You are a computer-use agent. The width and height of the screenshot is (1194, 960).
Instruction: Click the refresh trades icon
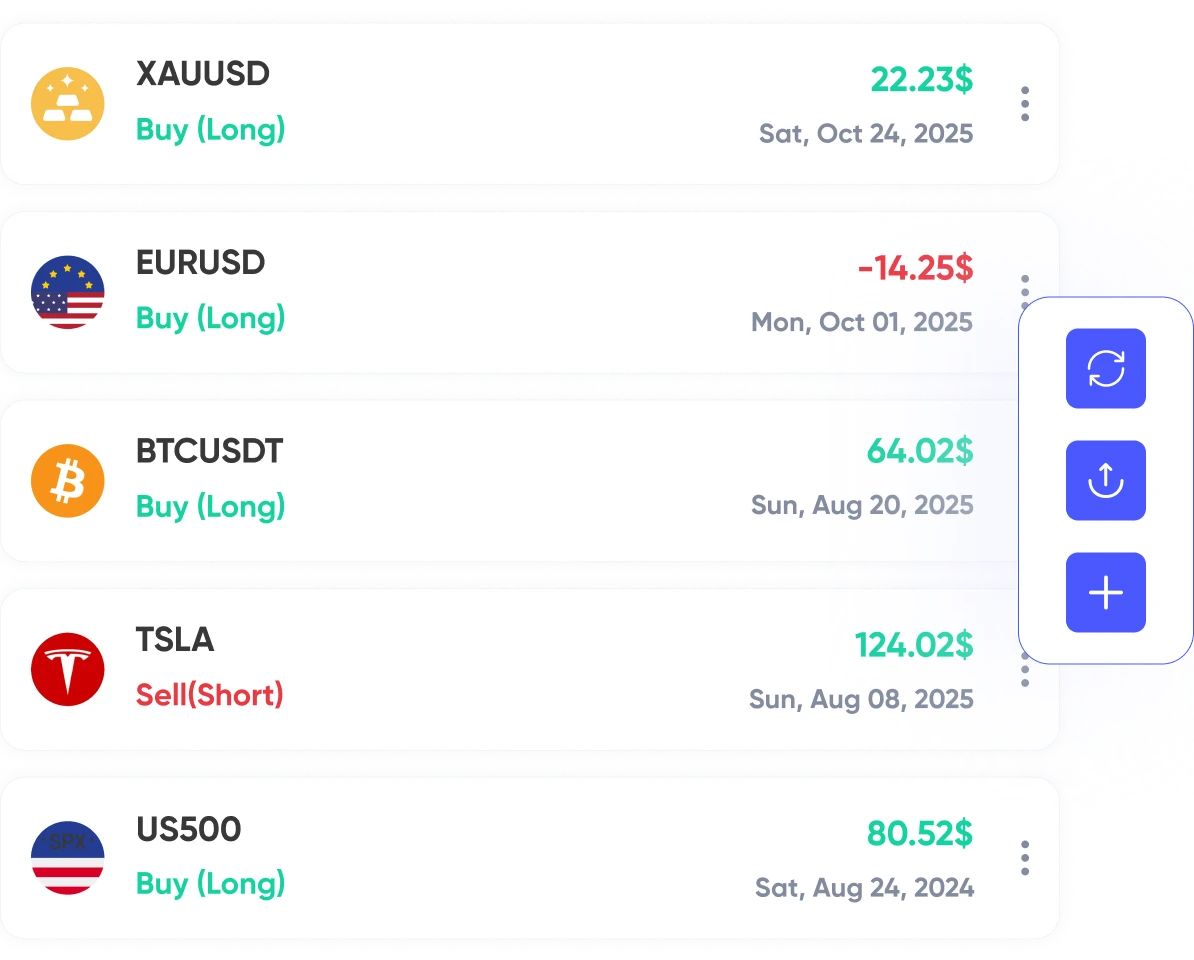1105,368
